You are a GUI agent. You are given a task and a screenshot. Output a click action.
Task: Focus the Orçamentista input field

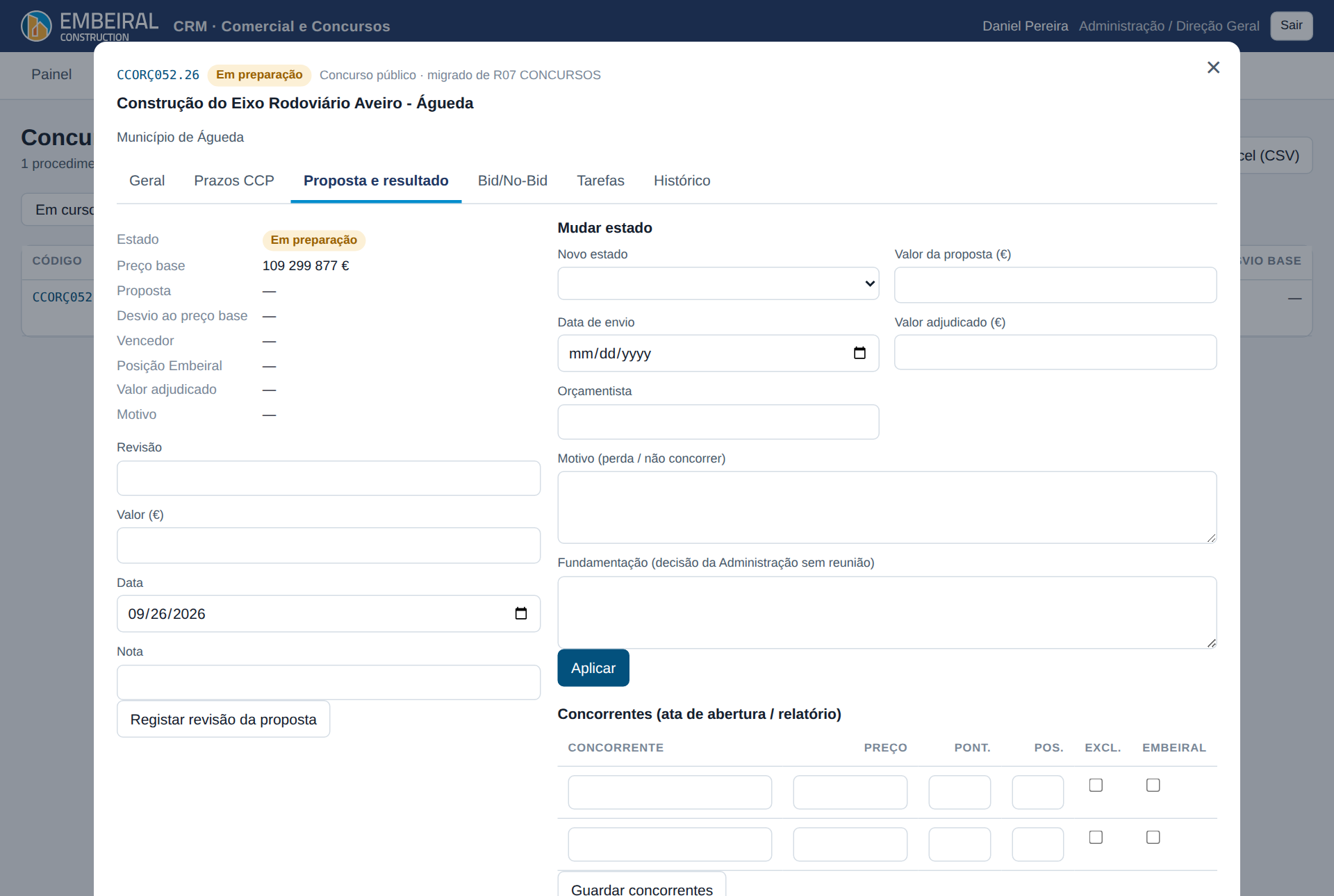tap(718, 422)
